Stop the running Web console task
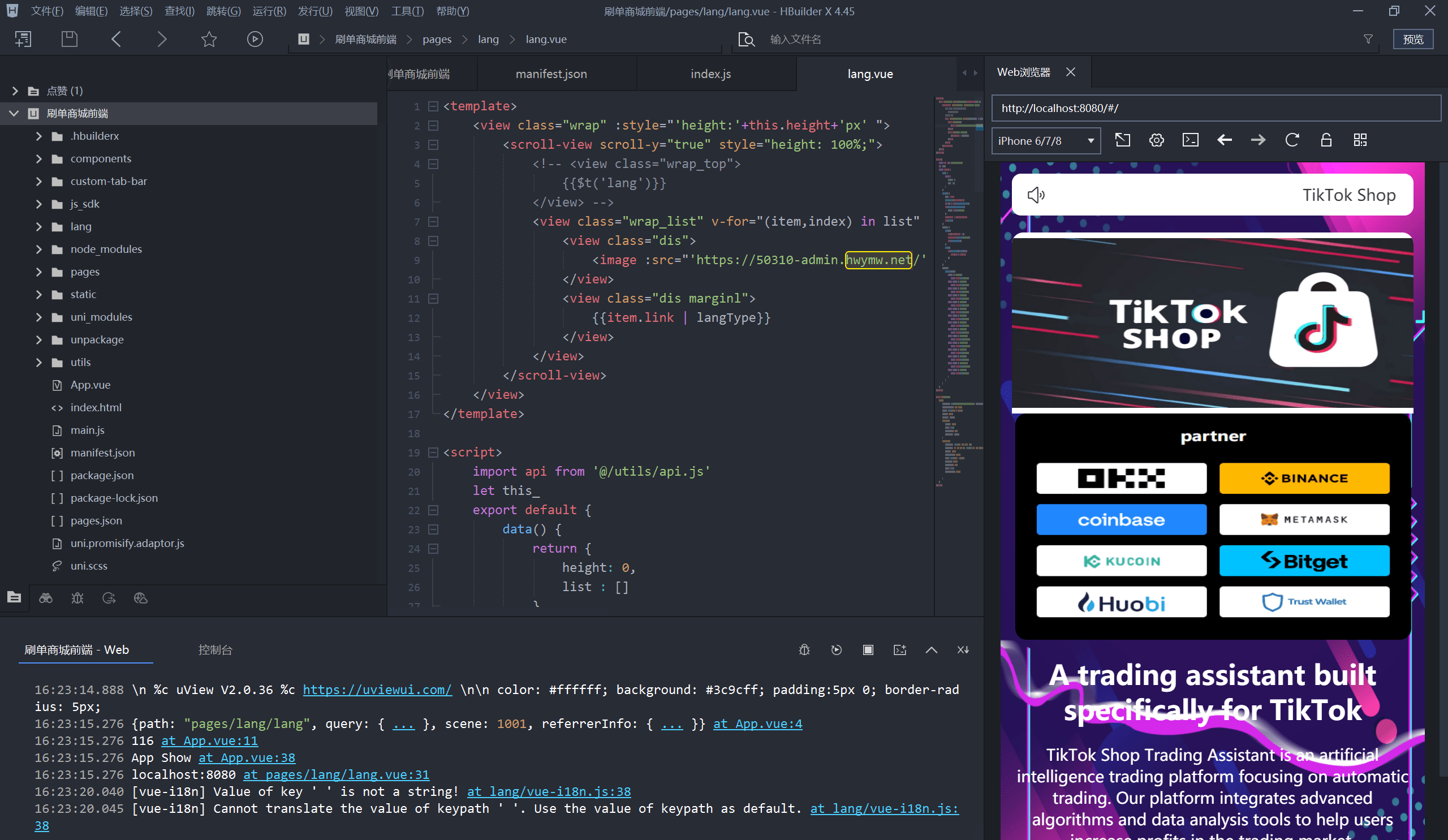Screen dimensions: 1448x840 pyautogui.click(x=868, y=650)
